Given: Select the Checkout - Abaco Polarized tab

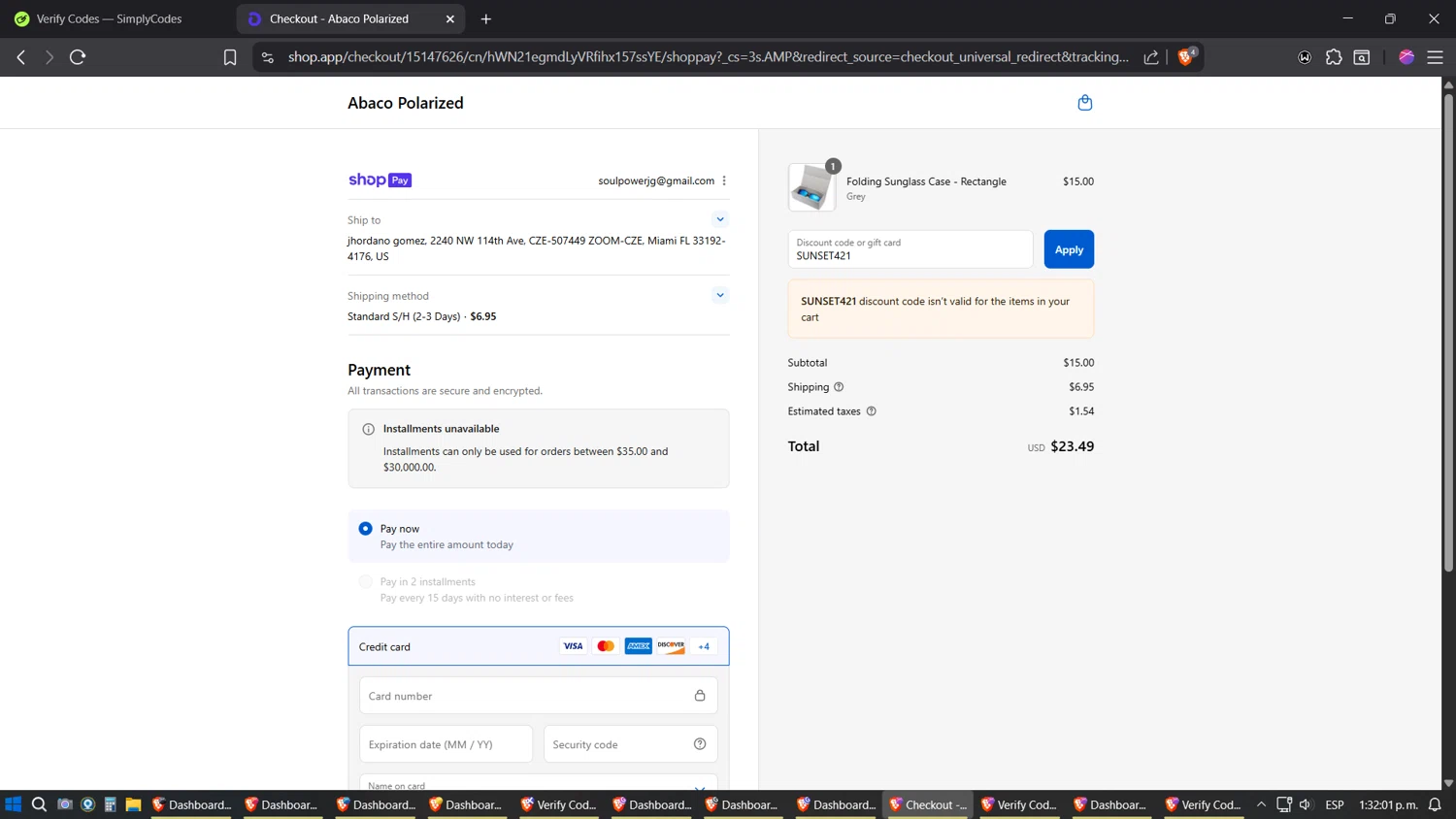Looking at the screenshot, I should (x=351, y=18).
